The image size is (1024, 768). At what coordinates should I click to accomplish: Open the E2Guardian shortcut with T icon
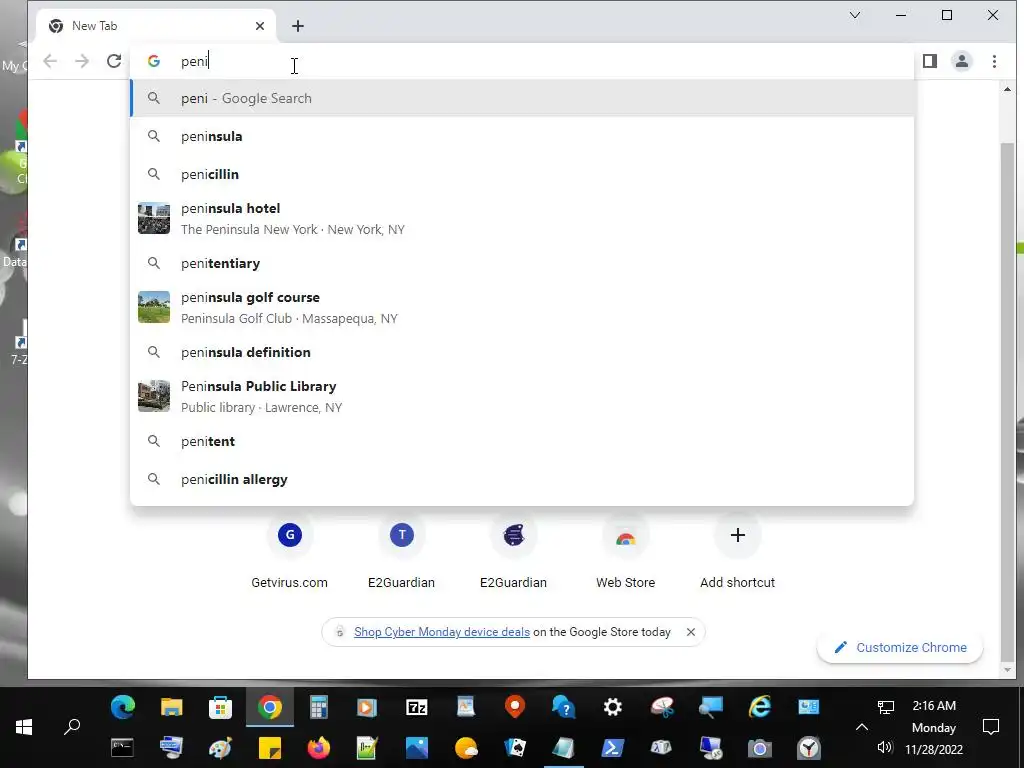pos(402,552)
